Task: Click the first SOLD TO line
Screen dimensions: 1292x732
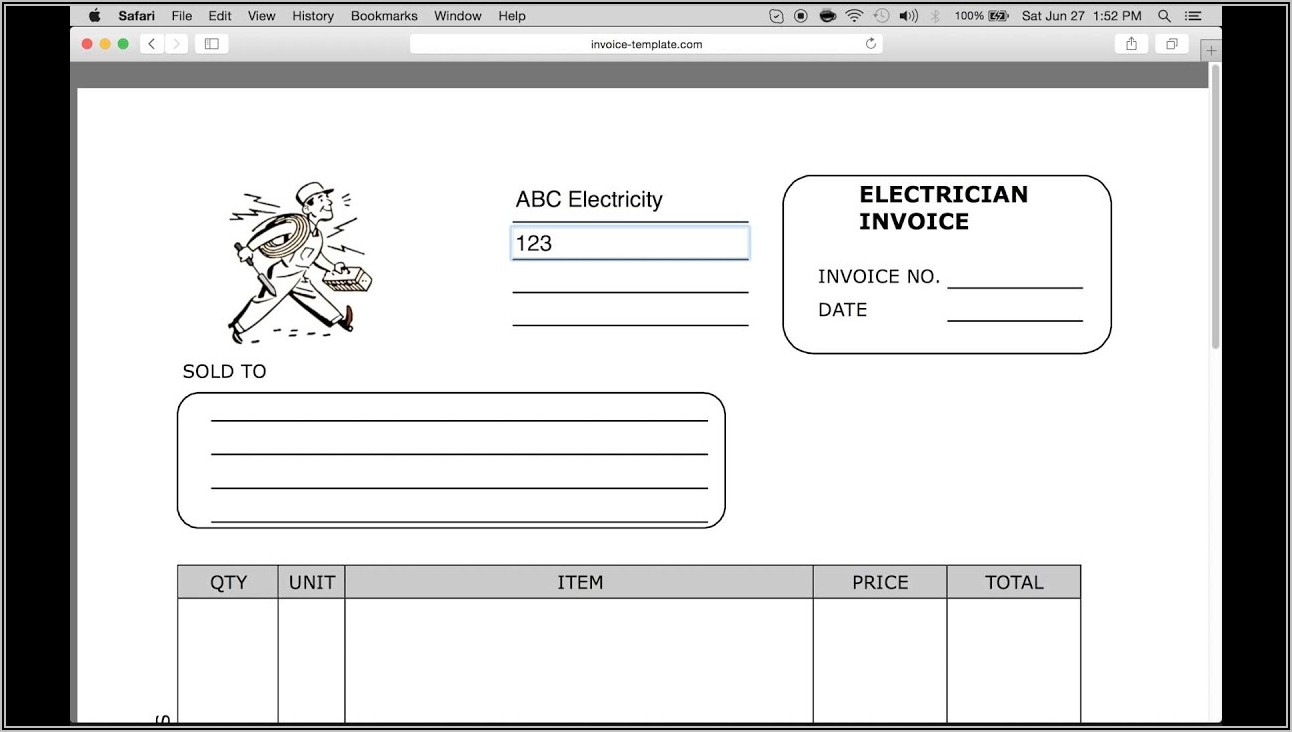Action: coord(459,410)
